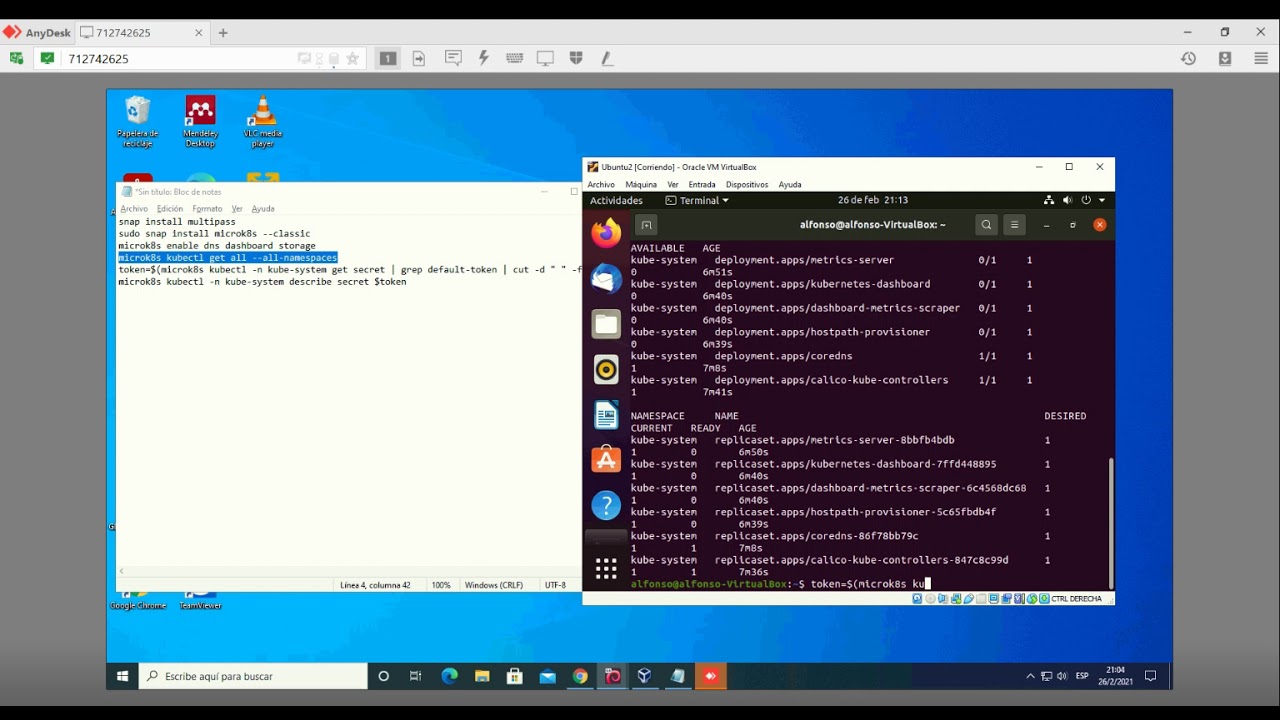1280x720 pixels.
Task: Open Mendeley Desktop shortcut
Action: [x=200, y=122]
